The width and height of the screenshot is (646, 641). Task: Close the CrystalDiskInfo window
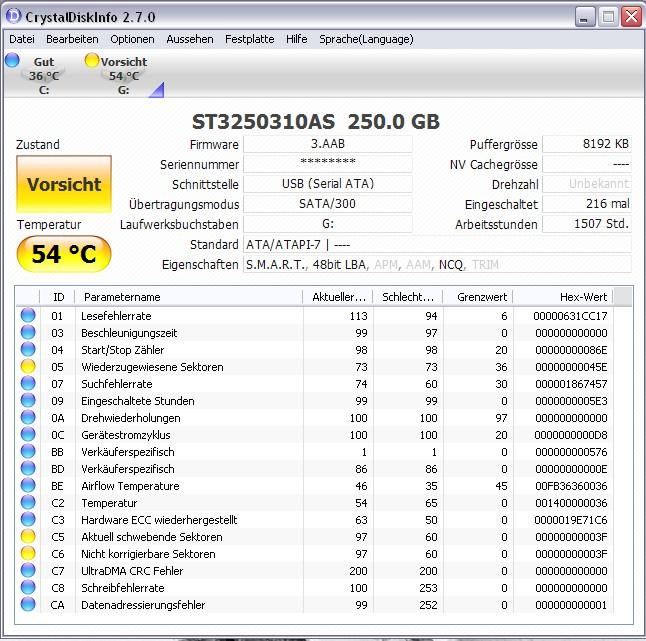(631, 17)
